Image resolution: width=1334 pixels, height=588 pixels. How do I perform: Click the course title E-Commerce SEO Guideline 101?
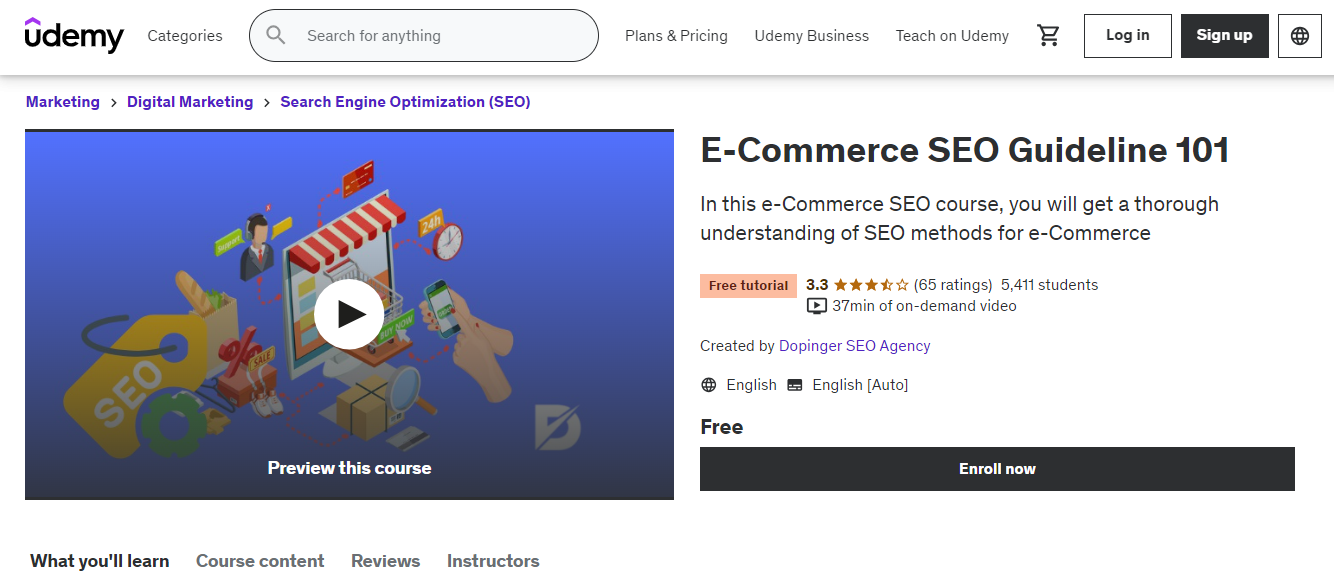965,150
